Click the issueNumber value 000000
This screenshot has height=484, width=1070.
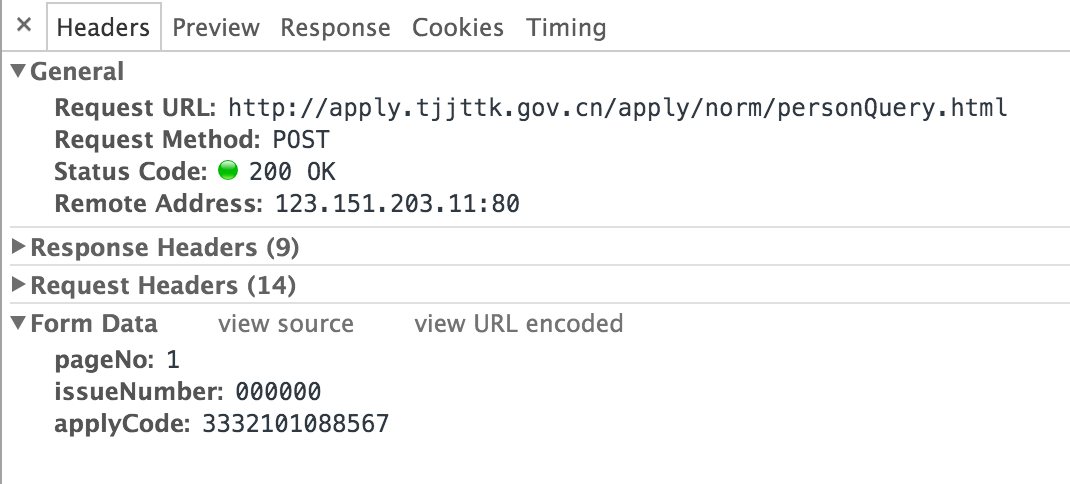(278, 392)
